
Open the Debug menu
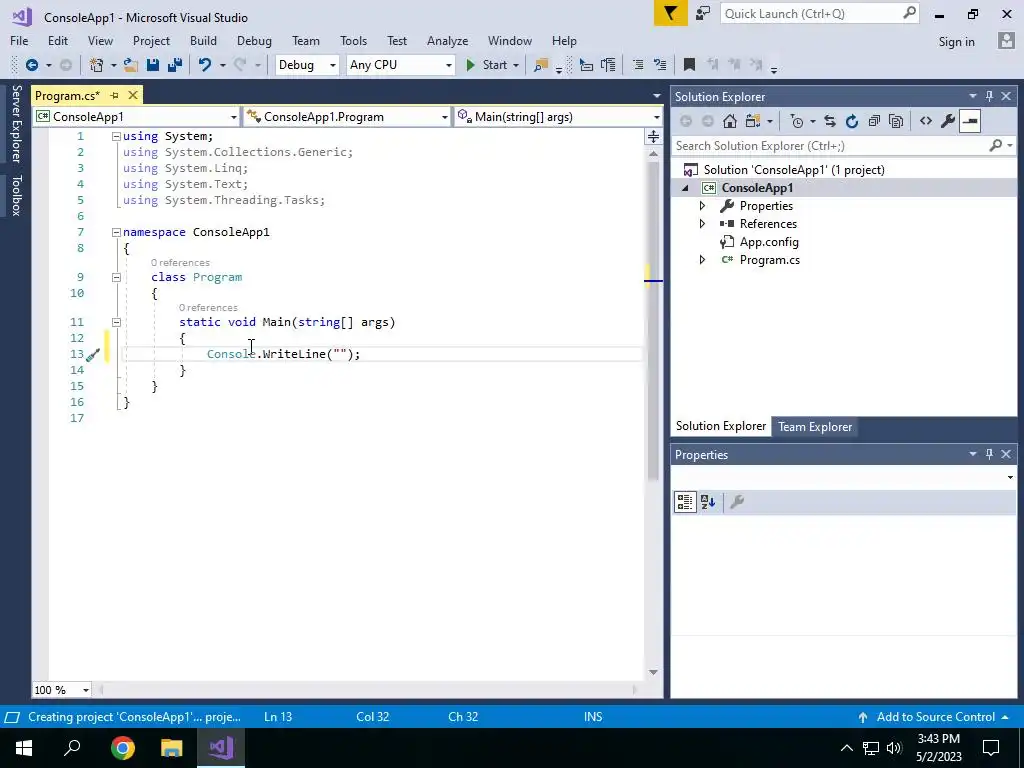tap(254, 40)
